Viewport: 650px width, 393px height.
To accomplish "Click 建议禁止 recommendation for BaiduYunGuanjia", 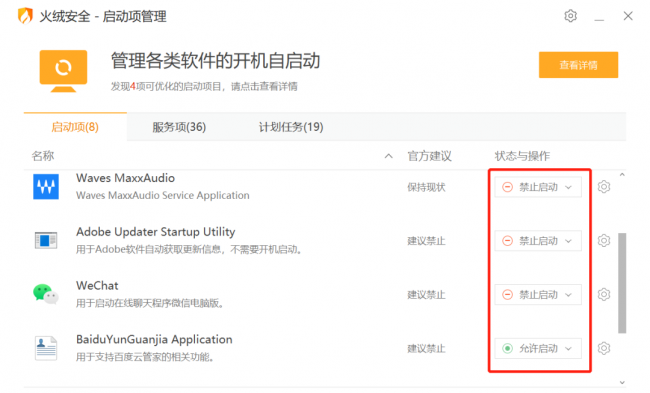I will 426,349.
